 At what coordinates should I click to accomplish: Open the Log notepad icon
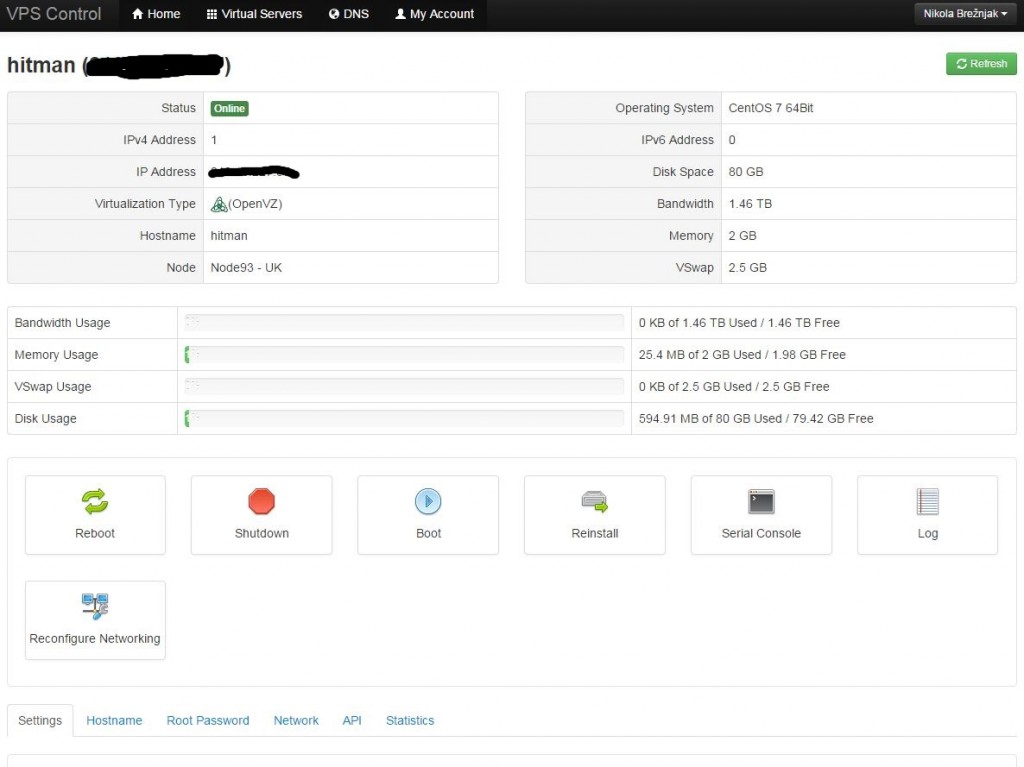pos(927,502)
